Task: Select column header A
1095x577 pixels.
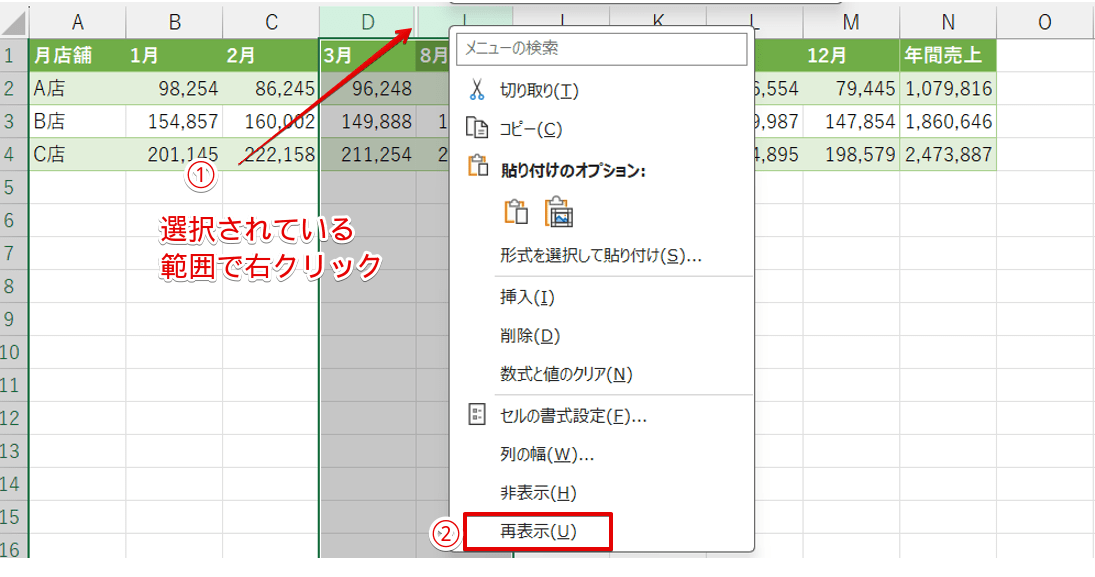Action: (75, 22)
